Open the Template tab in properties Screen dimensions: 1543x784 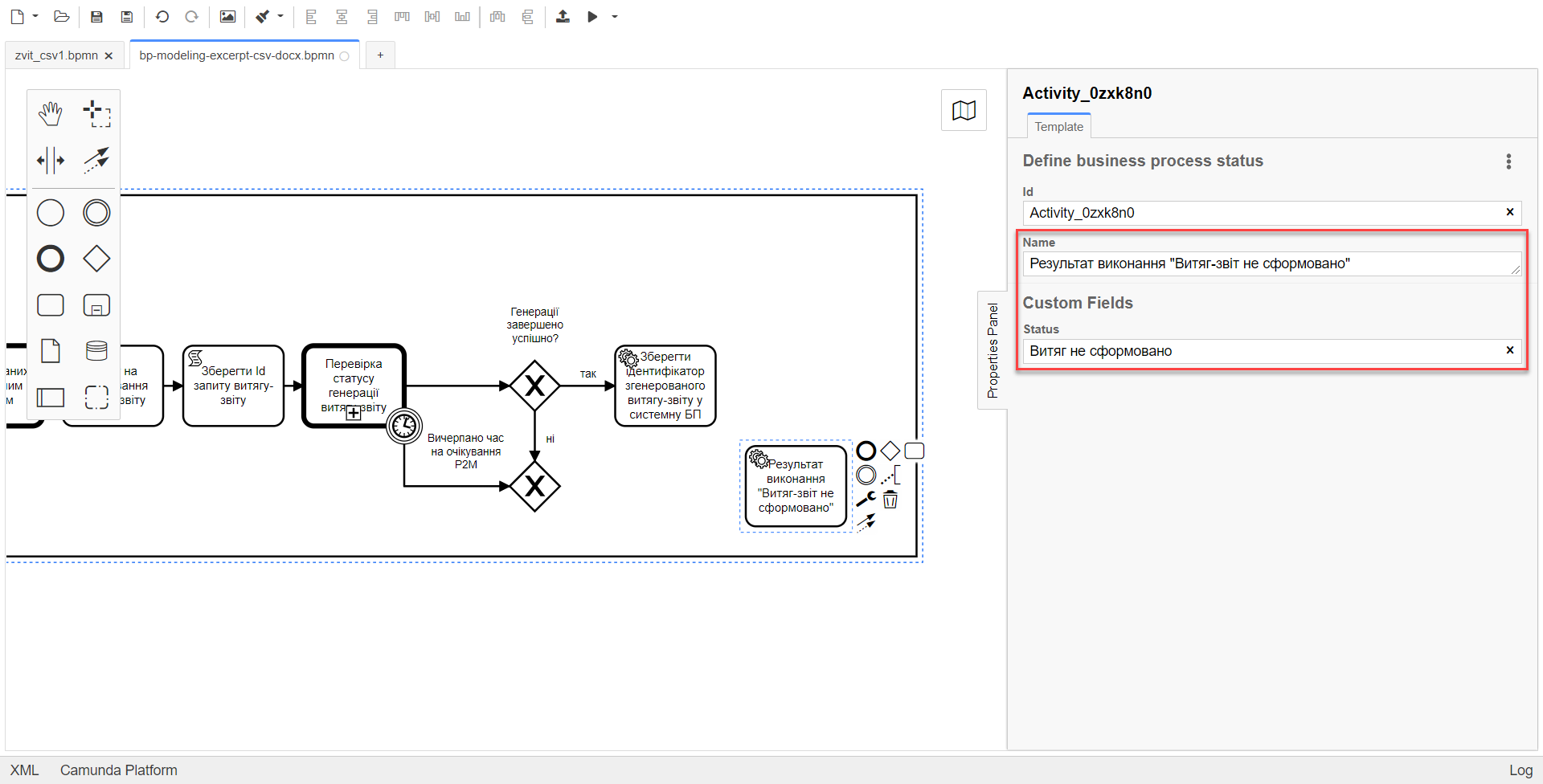coord(1058,127)
